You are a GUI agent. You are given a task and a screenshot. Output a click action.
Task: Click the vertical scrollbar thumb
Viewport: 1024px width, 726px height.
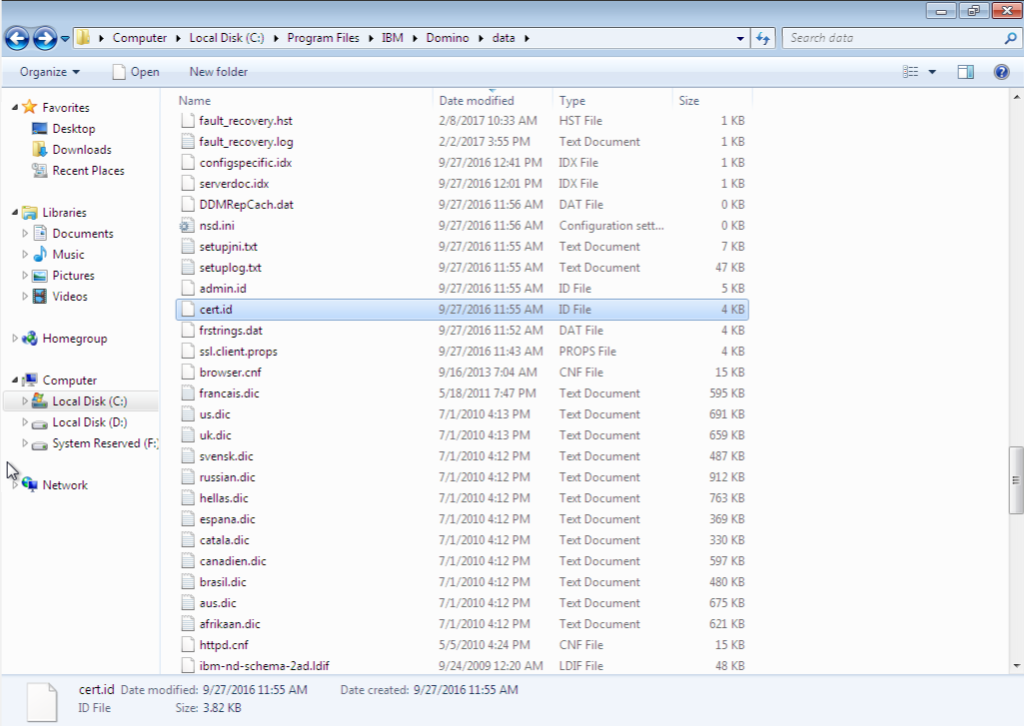pos(1016,480)
